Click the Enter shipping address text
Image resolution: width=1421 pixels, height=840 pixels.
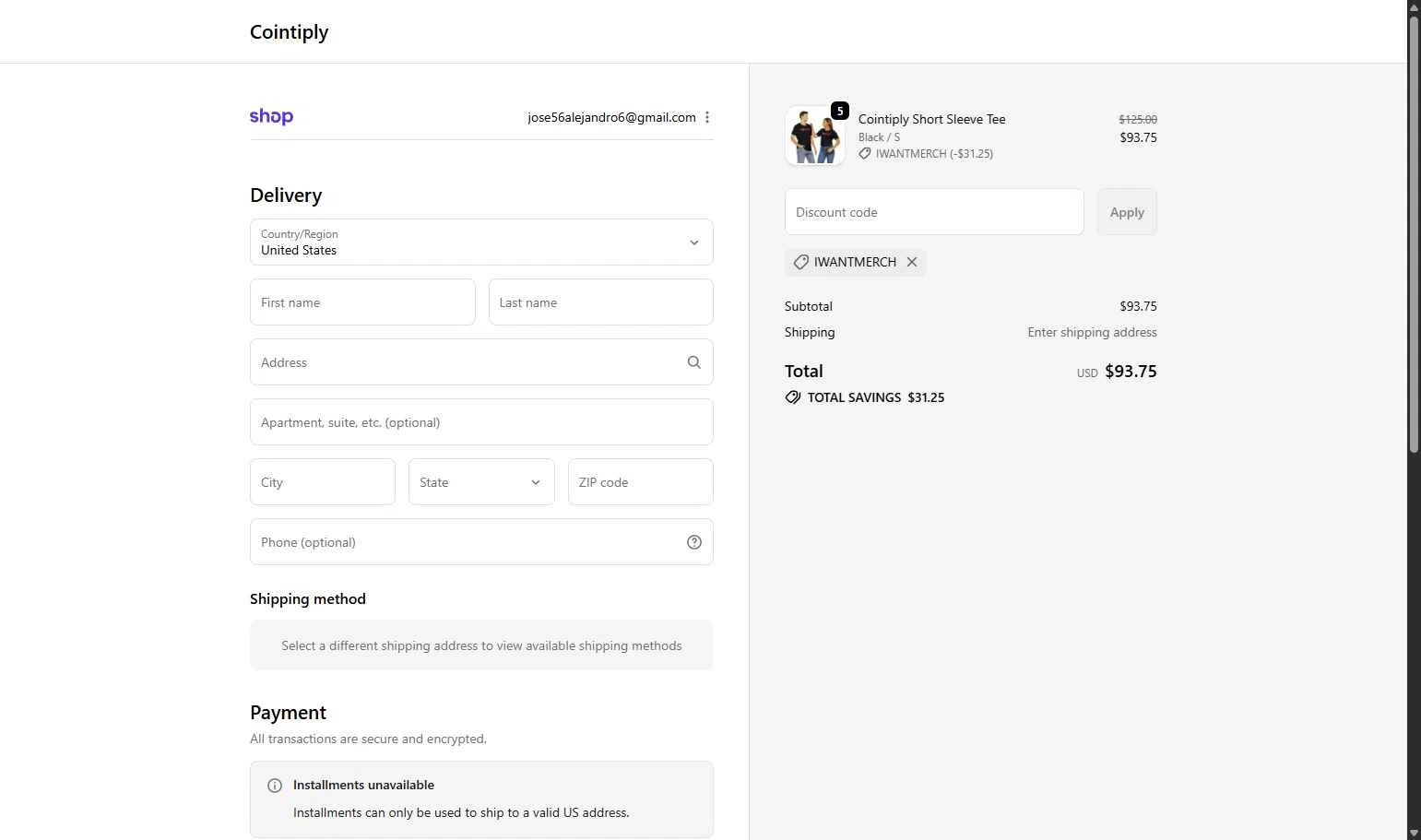tap(1092, 332)
